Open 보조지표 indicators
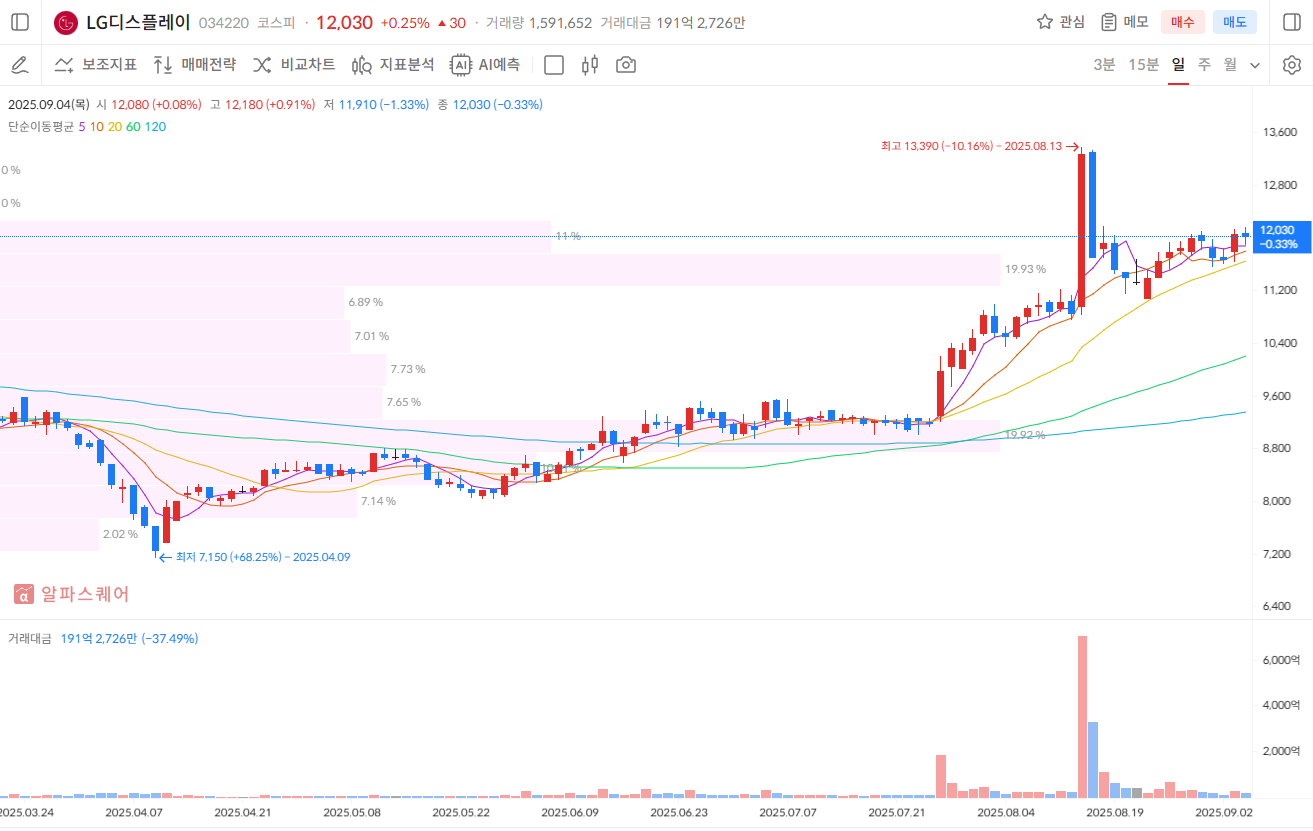 (95, 65)
